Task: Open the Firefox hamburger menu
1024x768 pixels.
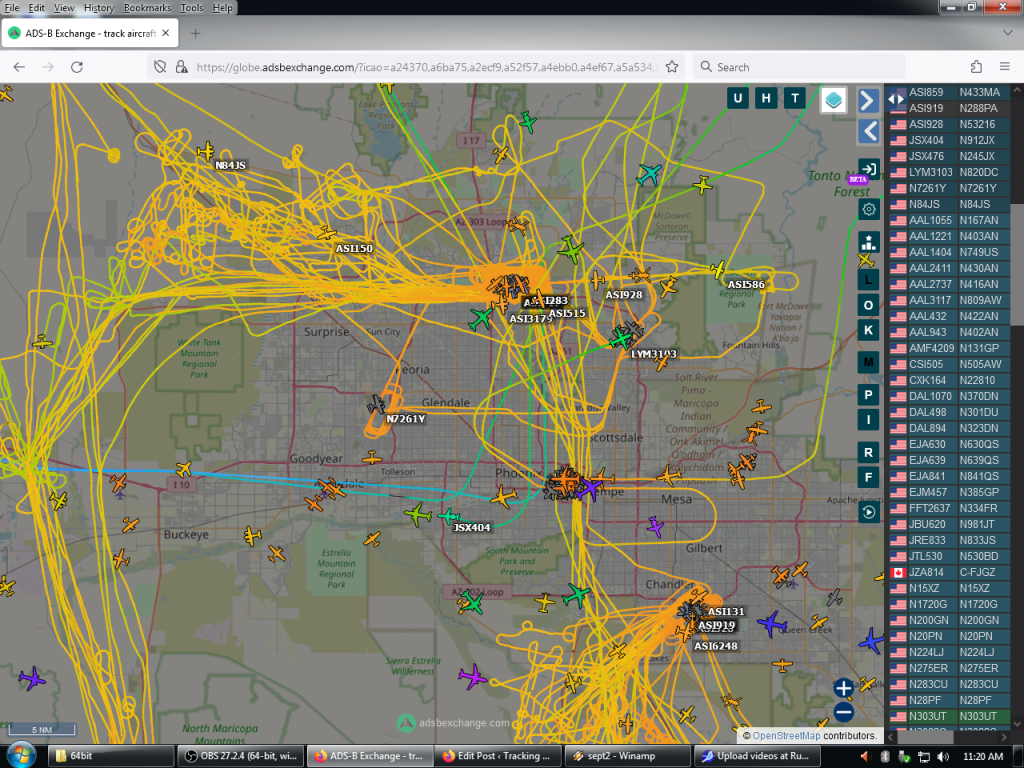Action: (x=1005, y=67)
